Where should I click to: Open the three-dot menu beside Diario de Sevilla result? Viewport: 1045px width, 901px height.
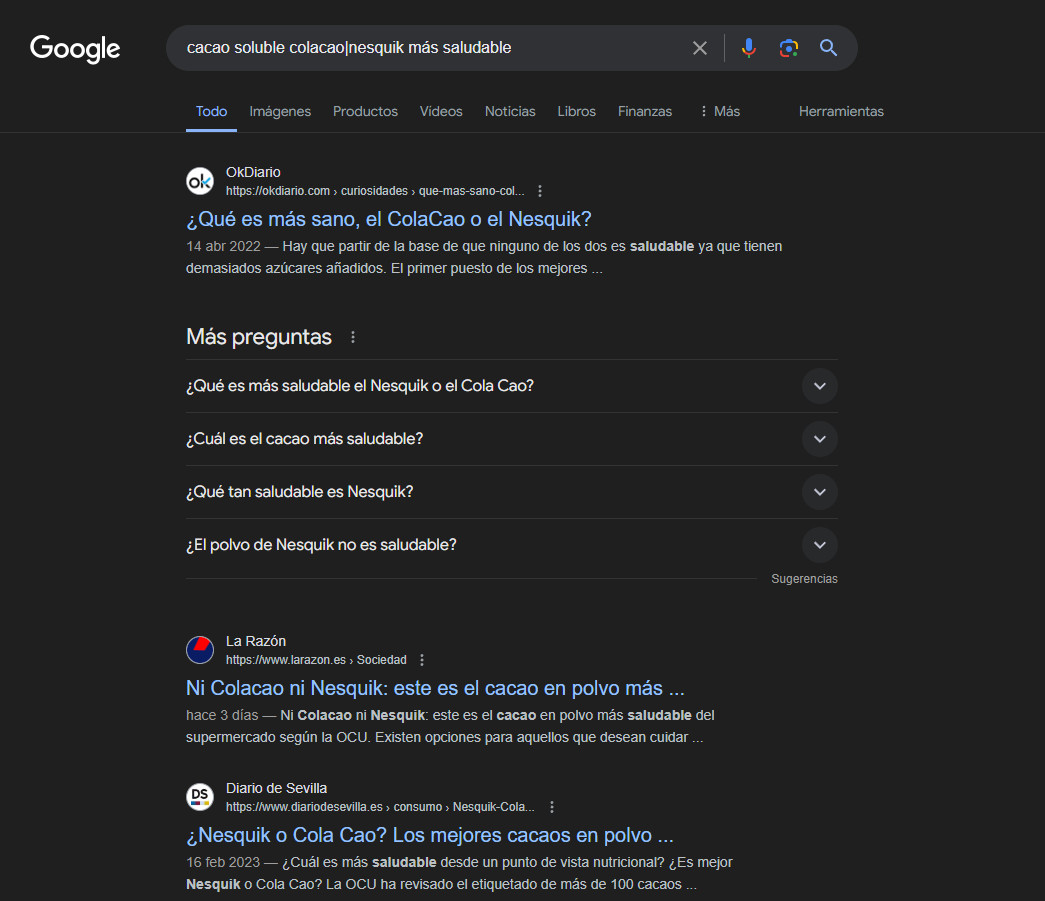pyautogui.click(x=551, y=807)
